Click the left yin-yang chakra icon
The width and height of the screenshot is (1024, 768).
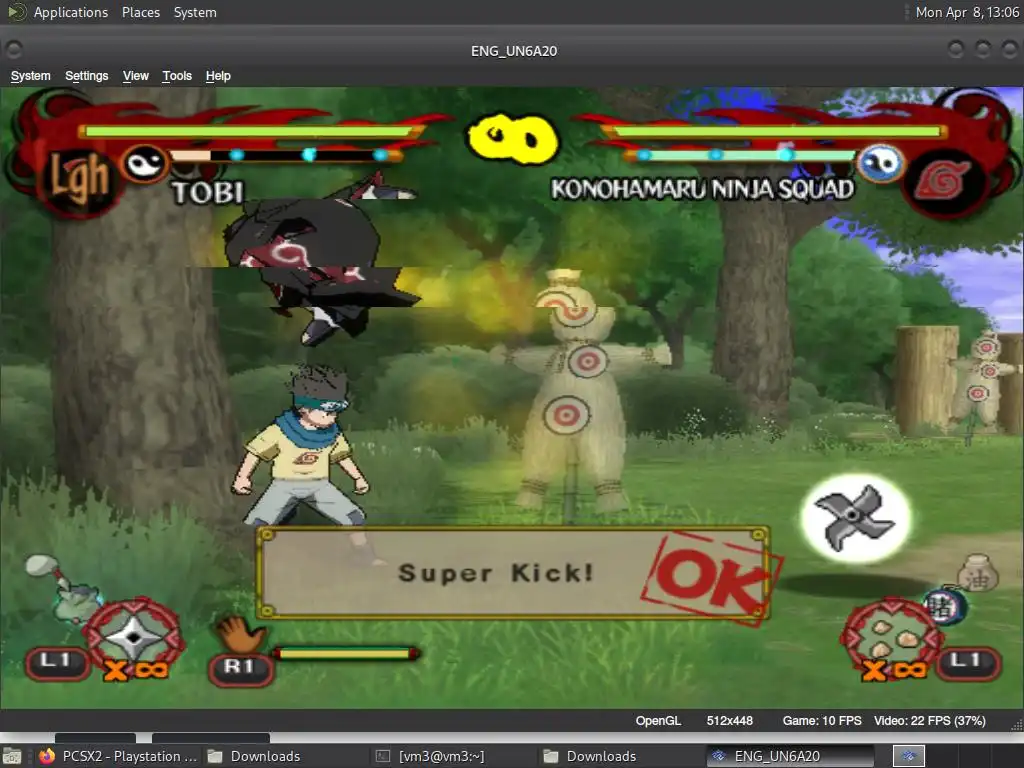(x=146, y=162)
